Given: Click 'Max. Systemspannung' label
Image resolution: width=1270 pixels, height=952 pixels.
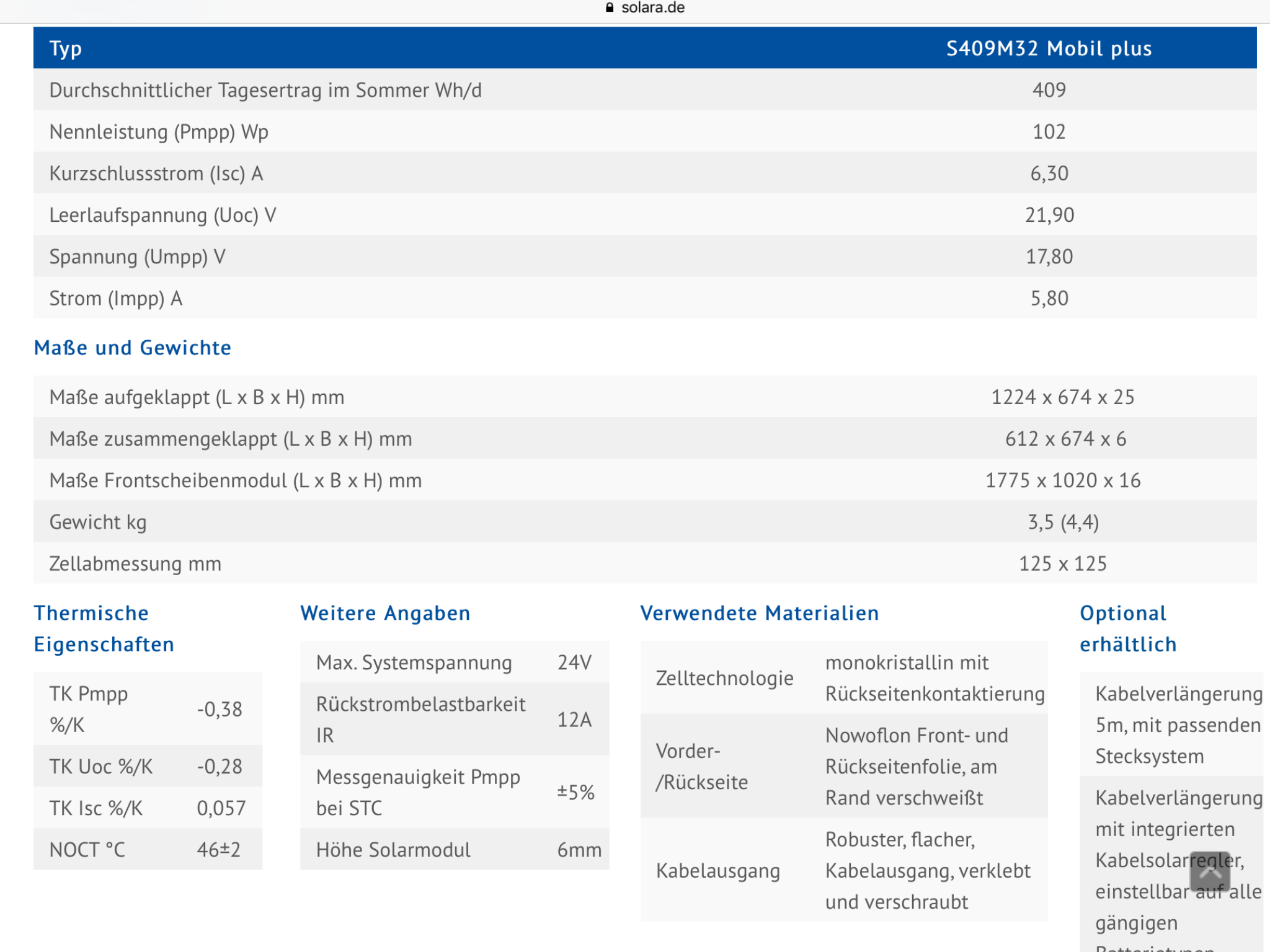Looking at the screenshot, I should (x=414, y=663).
